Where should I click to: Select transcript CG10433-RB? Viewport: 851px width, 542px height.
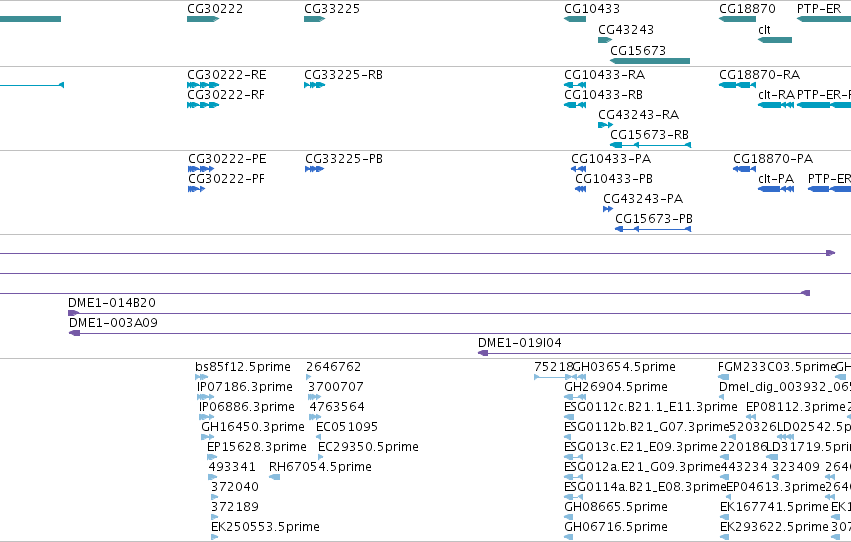coord(575,105)
